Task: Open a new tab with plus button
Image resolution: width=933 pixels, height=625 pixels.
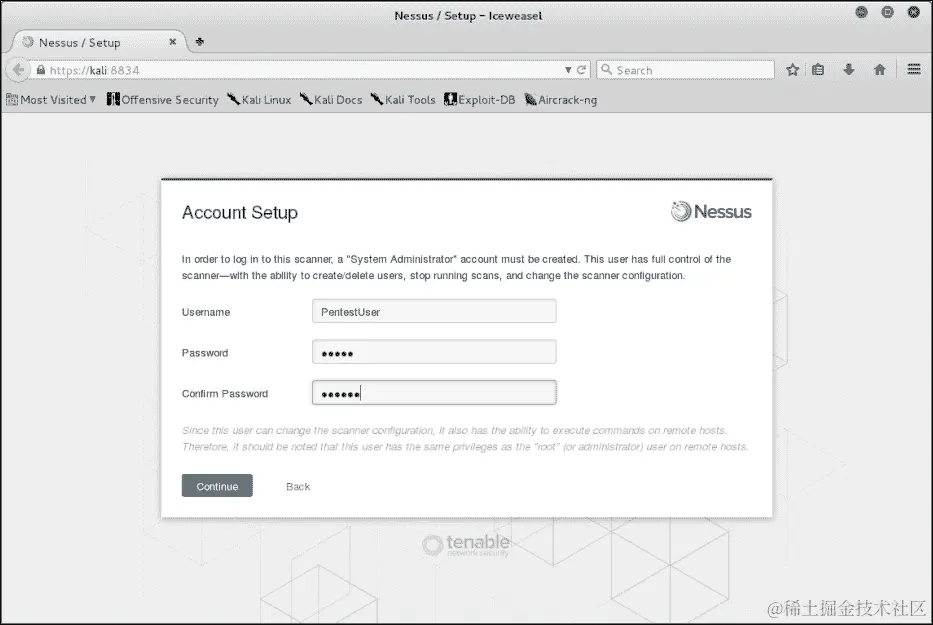Action: pyautogui.click(x=199, y=42)
